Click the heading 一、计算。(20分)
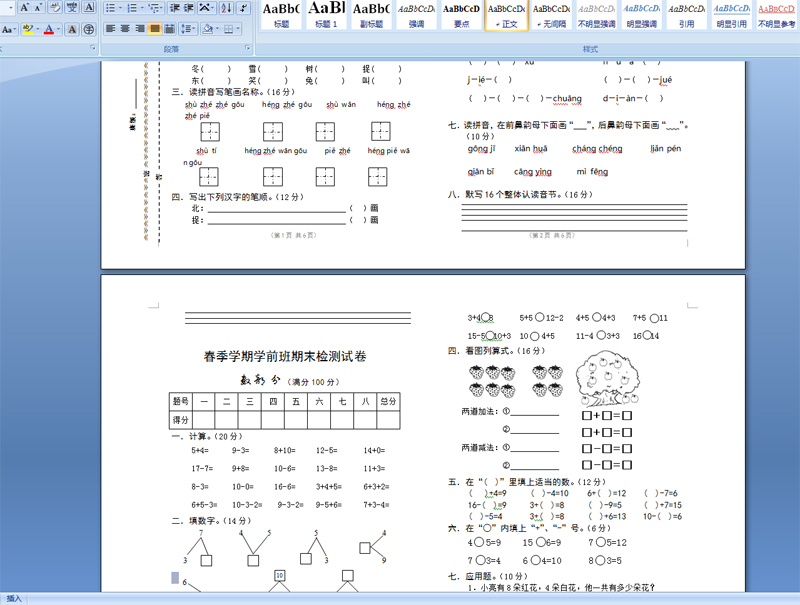 pos(207,436)
